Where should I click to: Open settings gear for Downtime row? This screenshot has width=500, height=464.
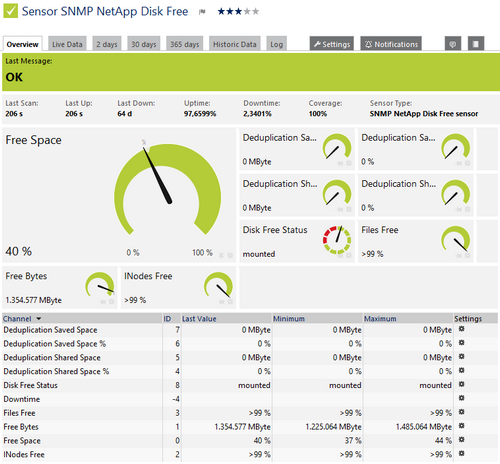(461, 398)
